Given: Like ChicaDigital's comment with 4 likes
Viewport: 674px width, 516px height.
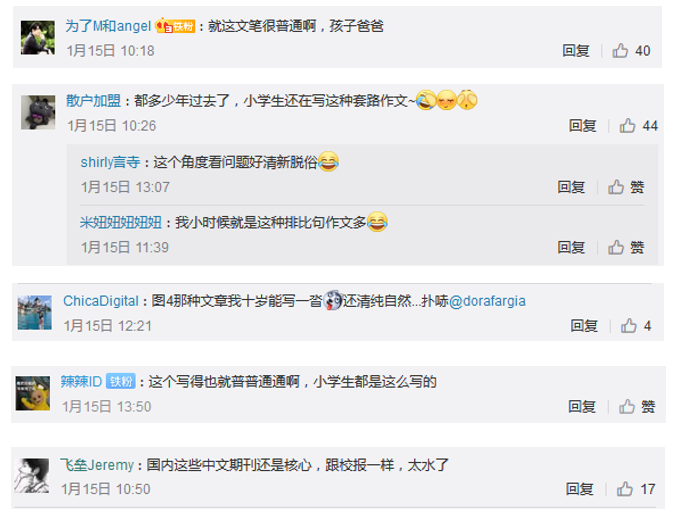Looking at the screenshot, I should pyautogui.click(x=628, y=326).
